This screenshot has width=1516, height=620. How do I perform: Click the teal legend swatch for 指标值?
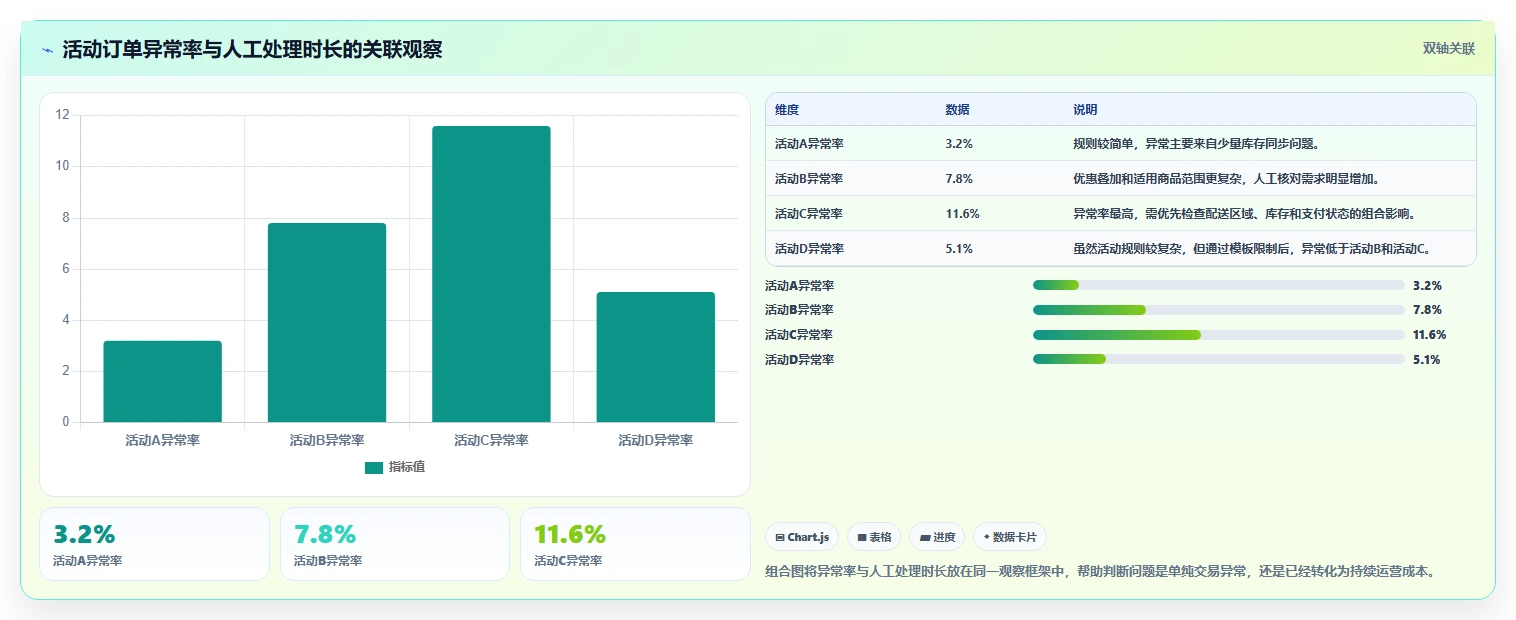coord(374,468)
